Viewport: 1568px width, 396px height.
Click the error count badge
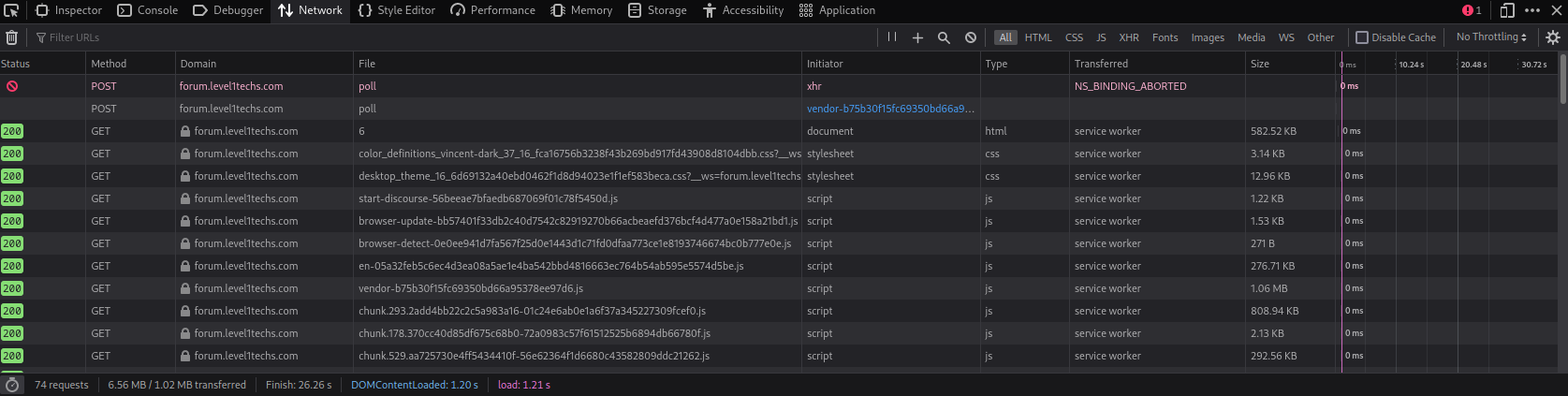click(1472, 10)
